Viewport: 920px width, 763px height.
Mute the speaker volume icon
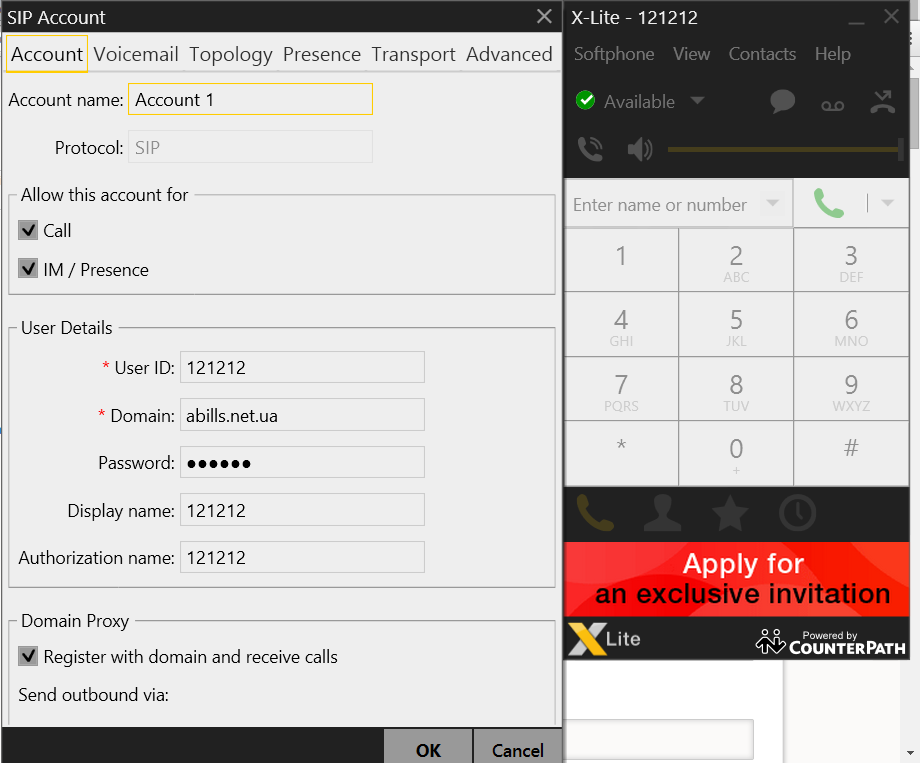pos(639,150)
